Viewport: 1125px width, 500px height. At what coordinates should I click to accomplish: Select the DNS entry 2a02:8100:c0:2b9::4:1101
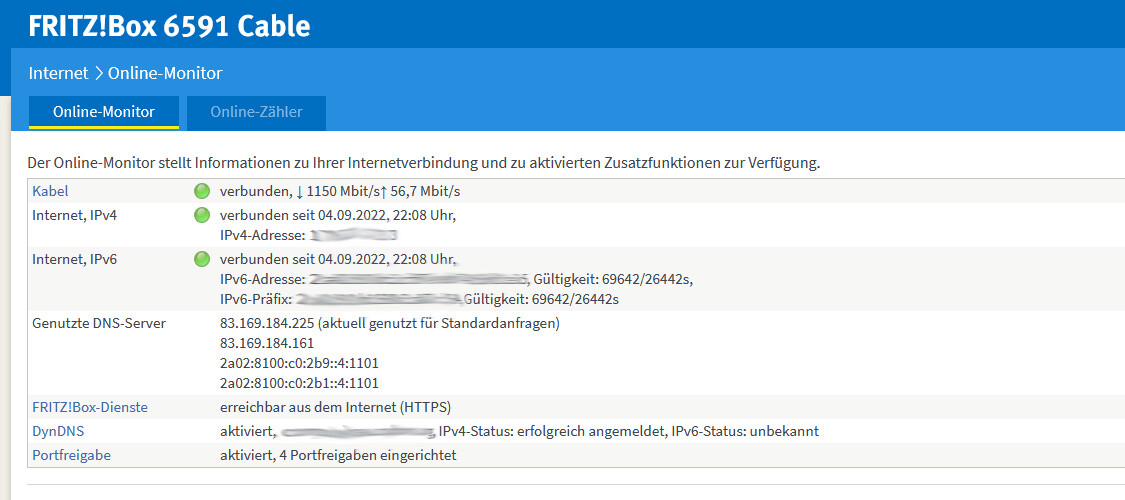pyautogui.click(x=299, y=363)
